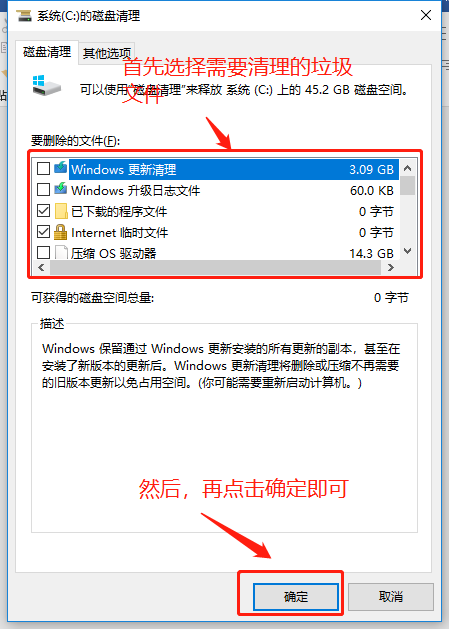This screenshot has width=449, height=629.
Task: Uncheck the 已下载的程序文件 checkbox
Action: tap(43, 211)
